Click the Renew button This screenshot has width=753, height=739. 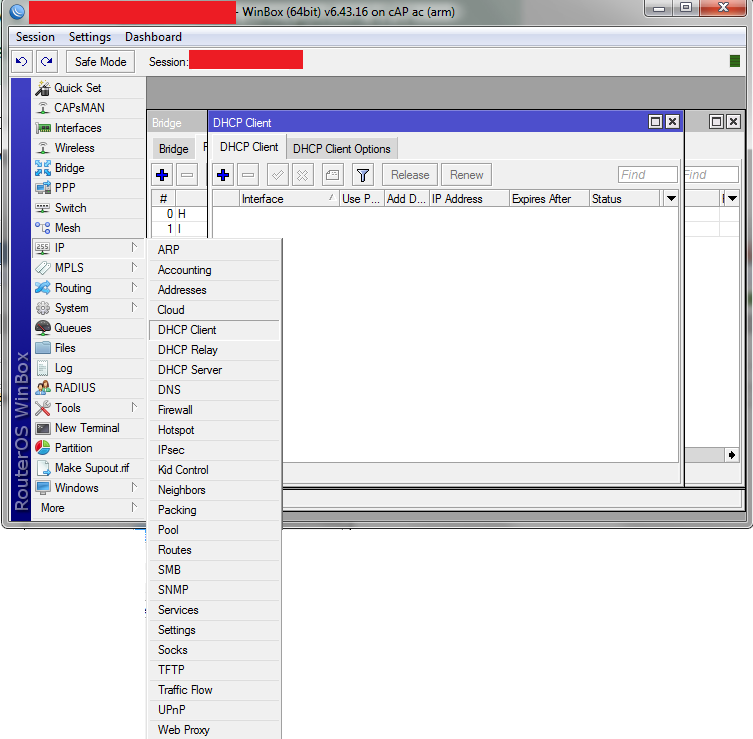pyautogui.click(x=466, y=175)
